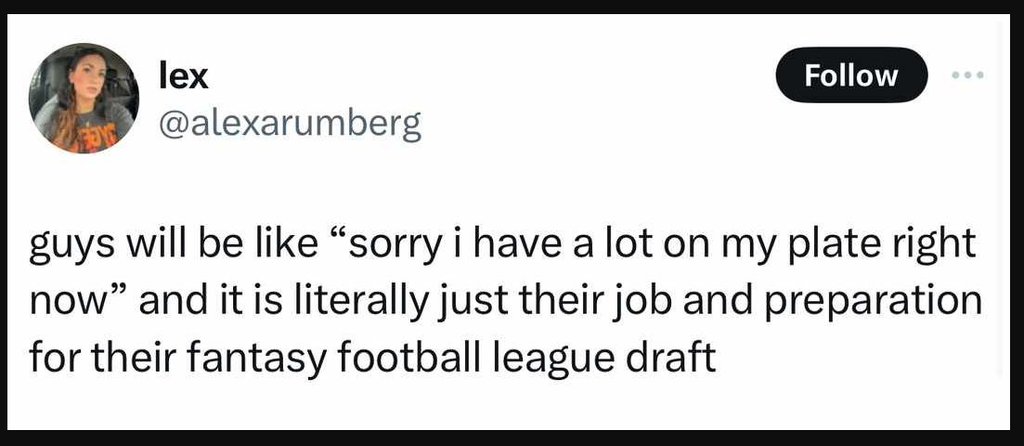Open lex's profile picture

[84, 98]
